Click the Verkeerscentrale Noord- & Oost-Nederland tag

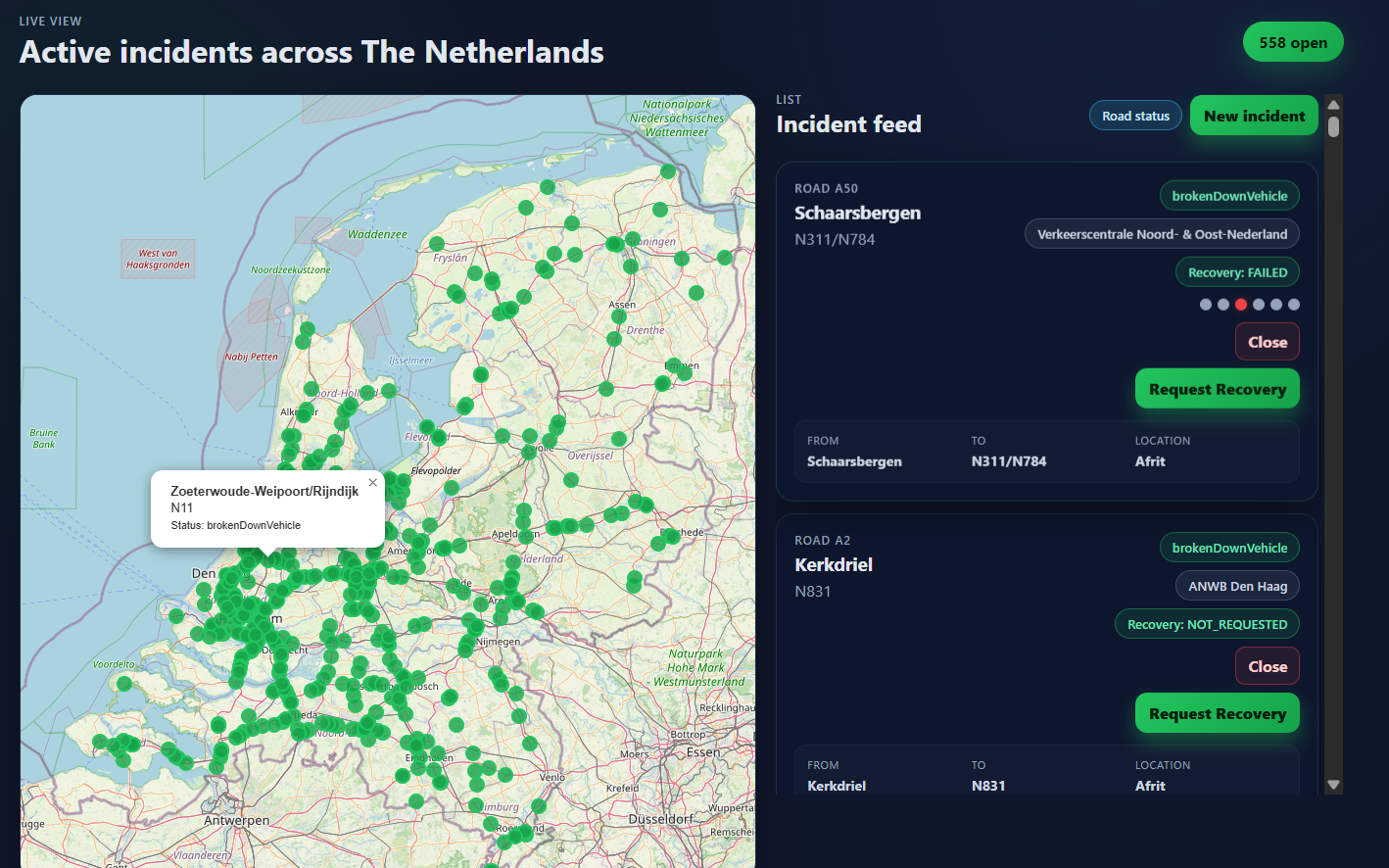coord(1162,234)
